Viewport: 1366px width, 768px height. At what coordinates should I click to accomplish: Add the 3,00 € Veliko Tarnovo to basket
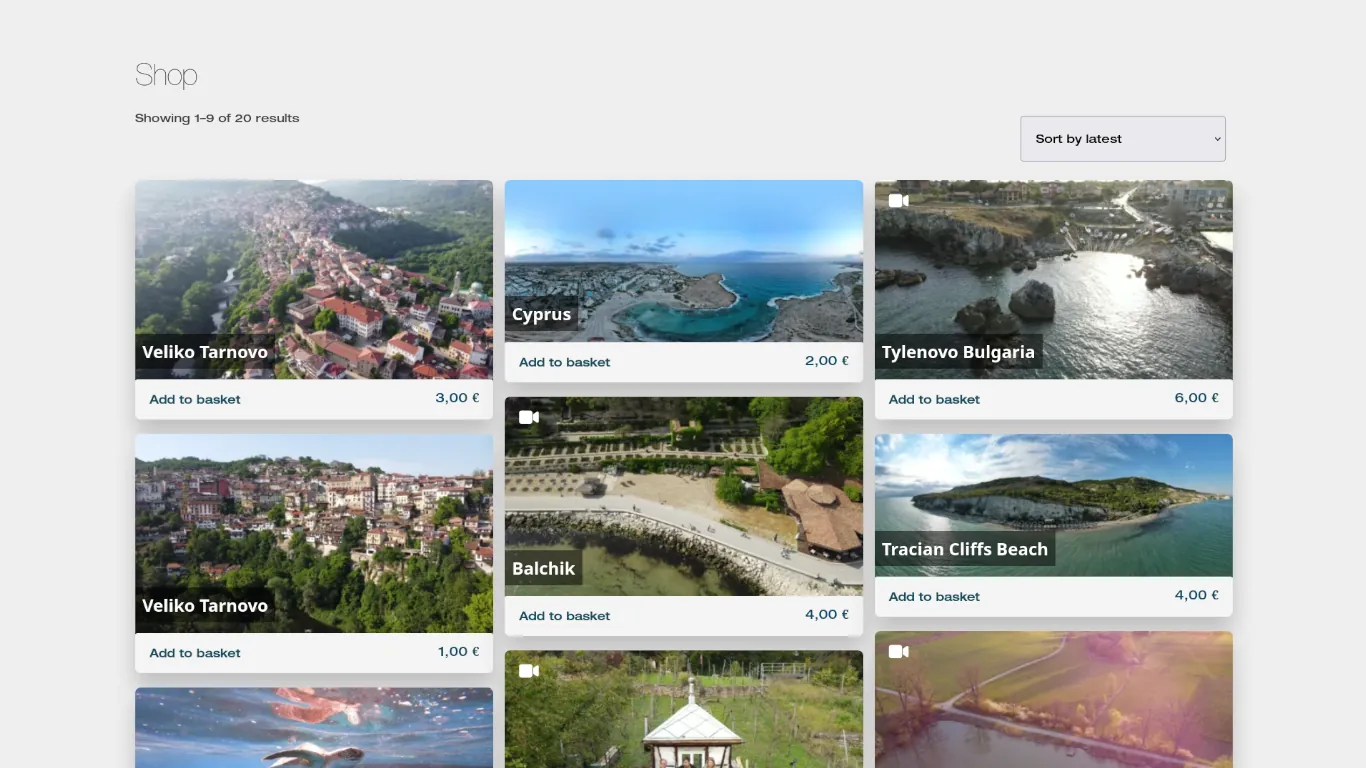195,399
